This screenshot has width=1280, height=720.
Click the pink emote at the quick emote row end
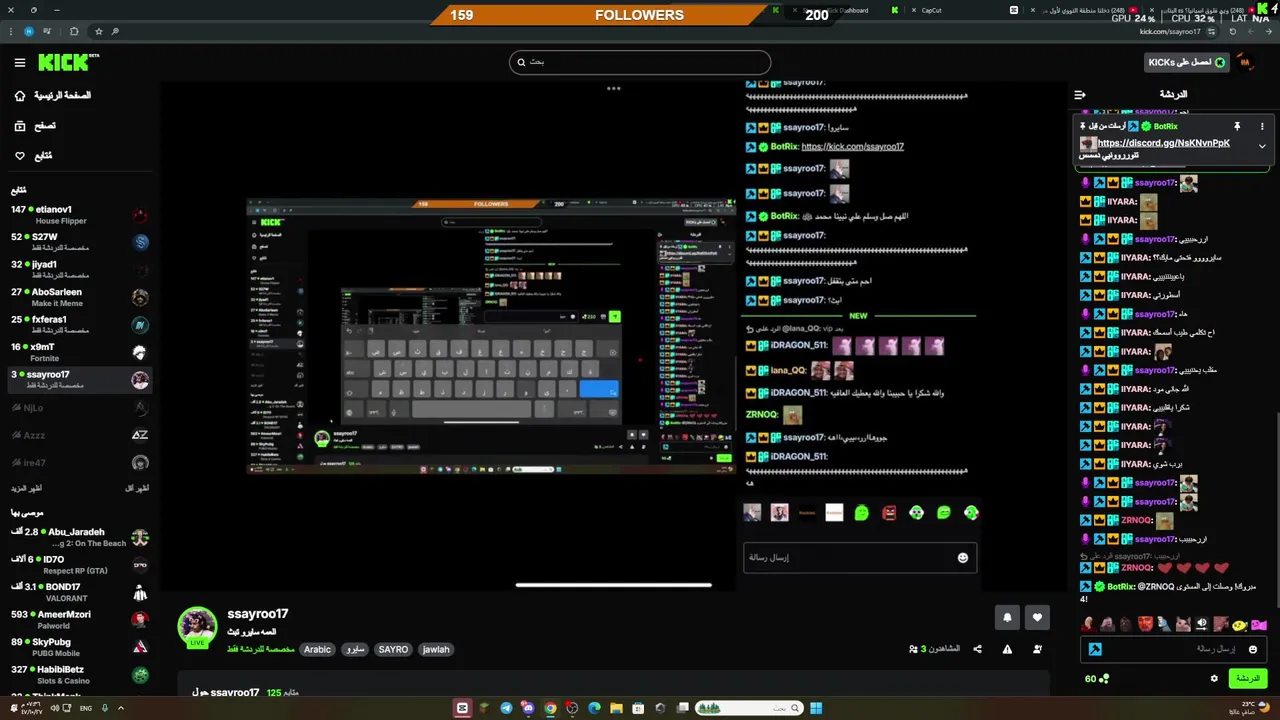click(1258, 625)
